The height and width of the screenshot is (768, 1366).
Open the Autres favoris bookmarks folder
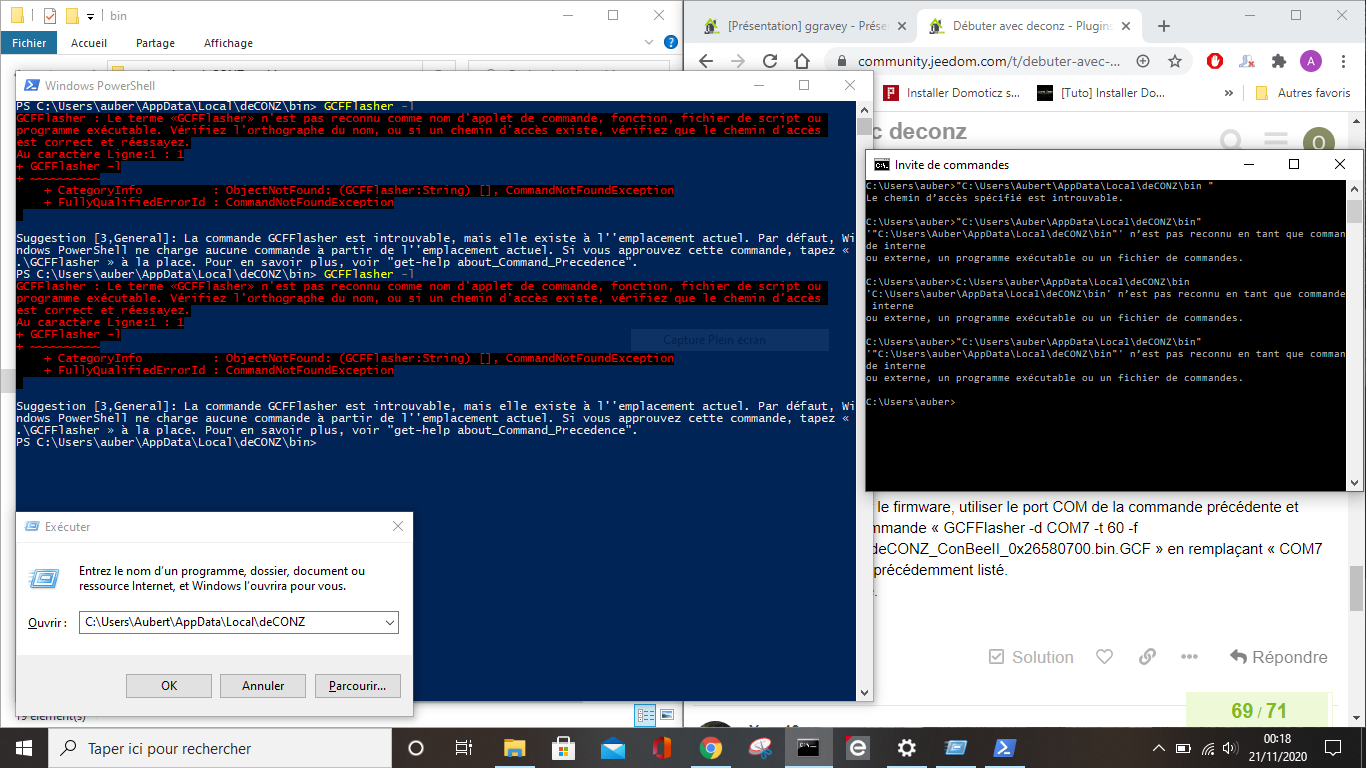tap(1302, 93)
